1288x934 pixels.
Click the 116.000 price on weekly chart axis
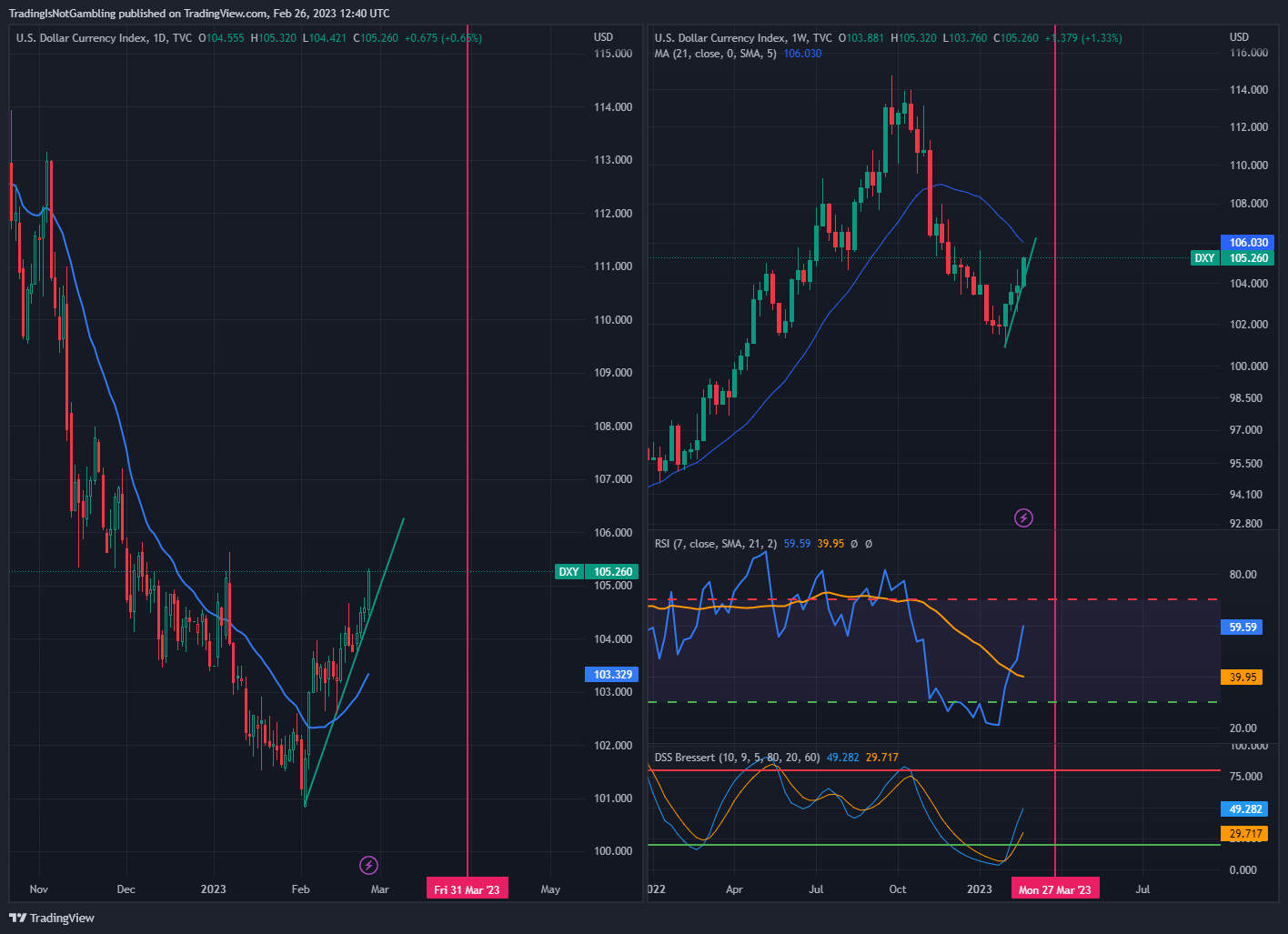[x=1249, y=53]
